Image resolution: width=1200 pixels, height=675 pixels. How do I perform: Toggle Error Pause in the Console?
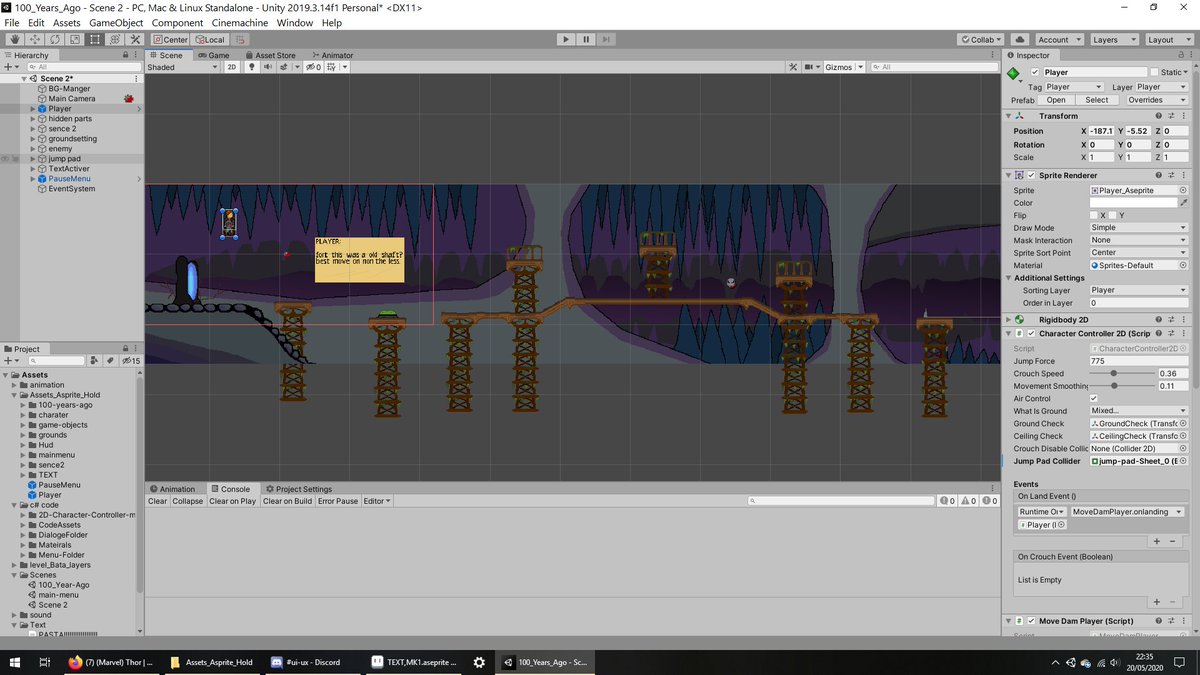[x=338, y=501]
